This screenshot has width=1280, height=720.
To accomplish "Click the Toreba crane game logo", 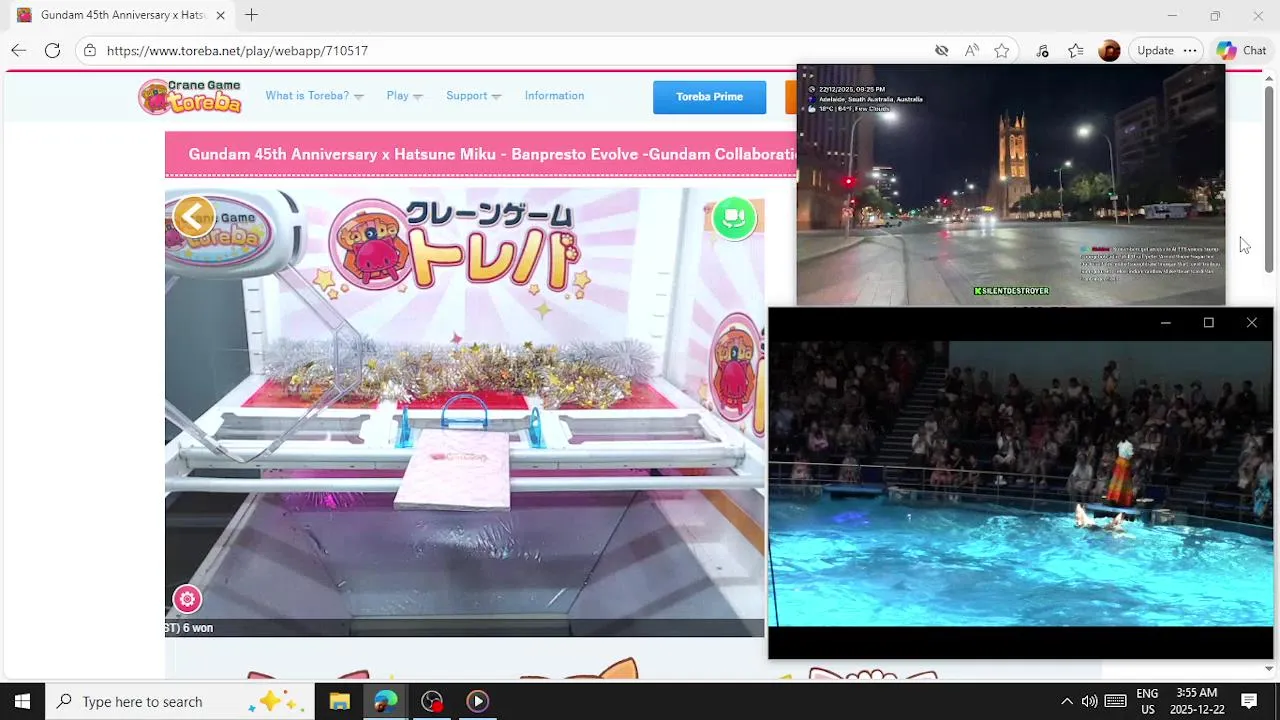I will point(190,96).
